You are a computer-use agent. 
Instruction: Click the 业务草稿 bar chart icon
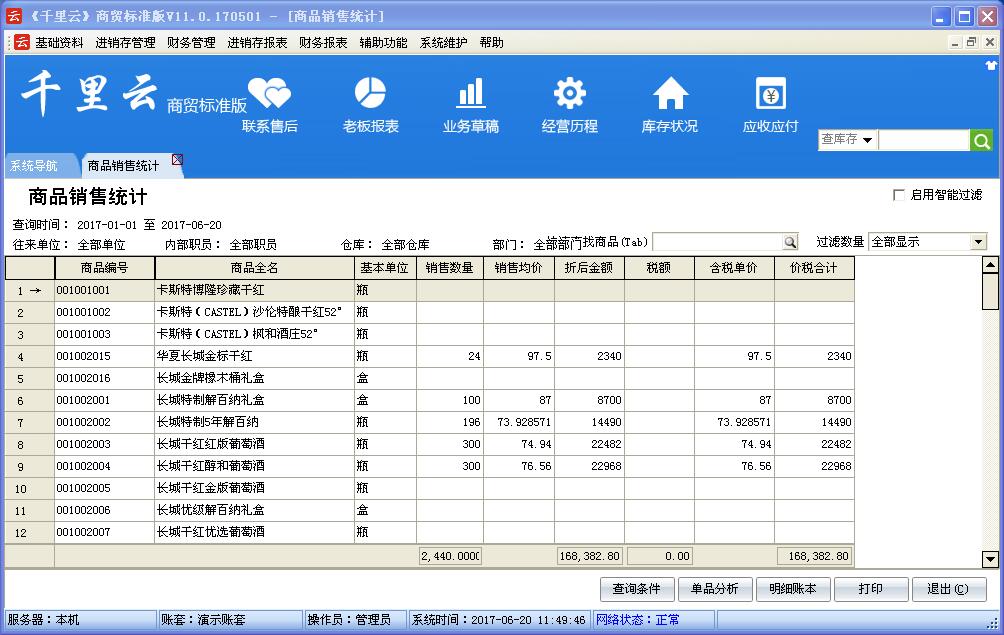coord(470,94)
